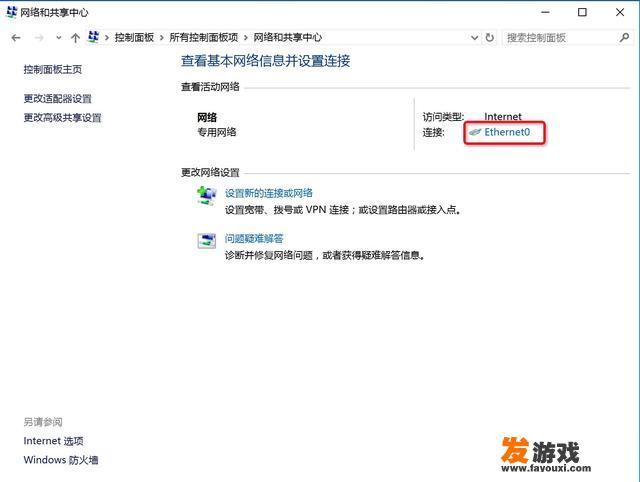Image resolution: width=640 pixels, height=482 pixels.
Task: Click the 专用网络 text
Action: [x=217, y=132]
